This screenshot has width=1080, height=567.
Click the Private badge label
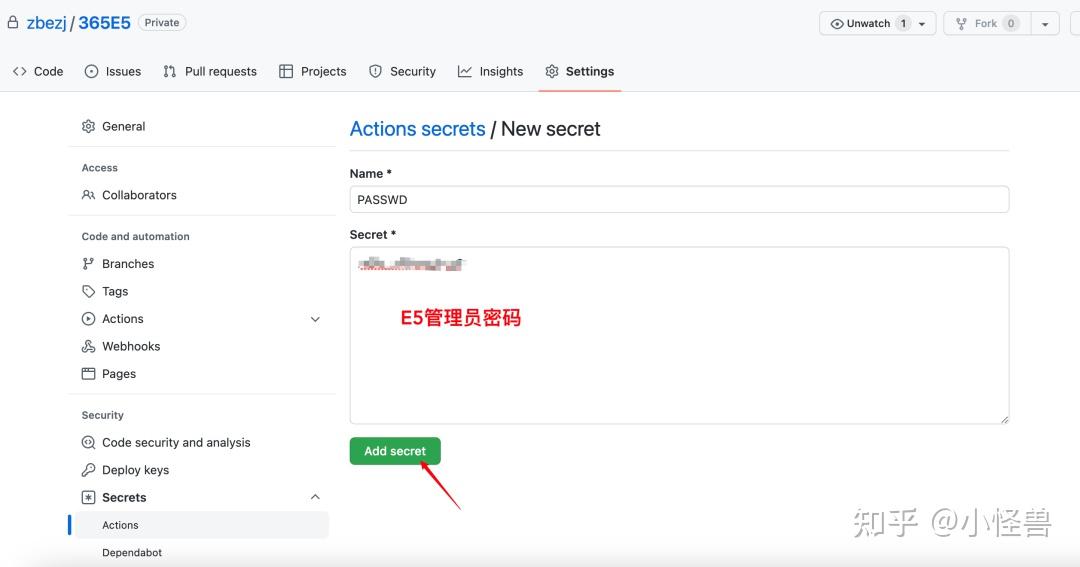tap(162, 23)
